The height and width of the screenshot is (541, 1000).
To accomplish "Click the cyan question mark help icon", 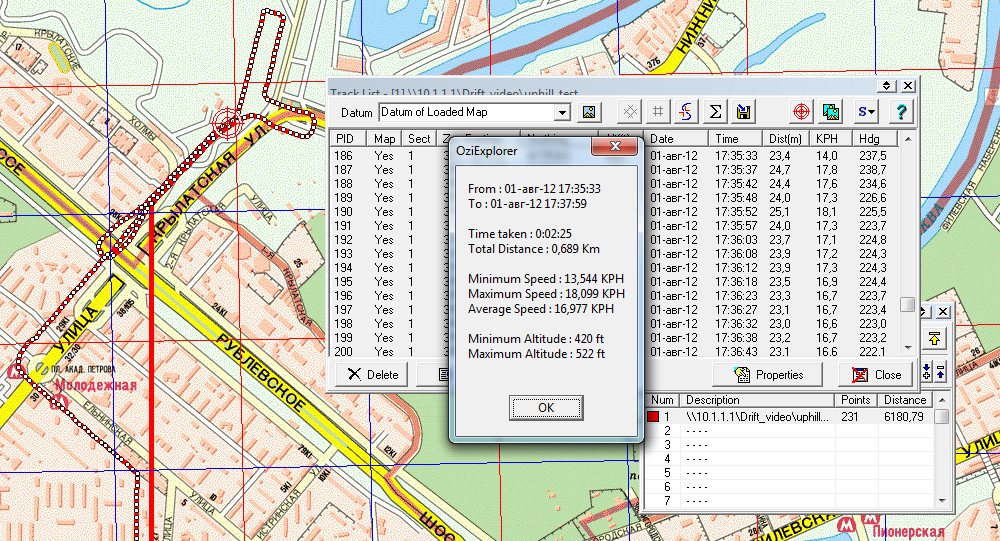I will click(x=901, y=112).
